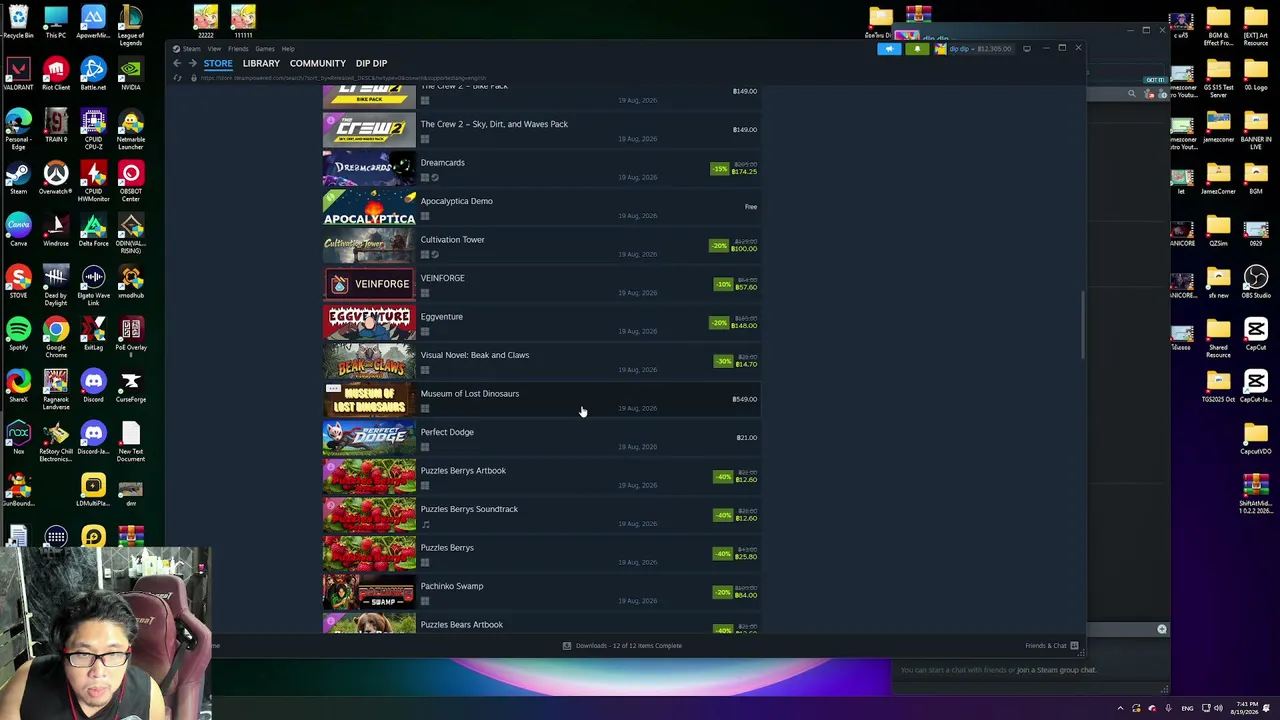Select the Spotify desktop icon
The height and width of the screenshot is (720, 1280).
pos(18,334)
